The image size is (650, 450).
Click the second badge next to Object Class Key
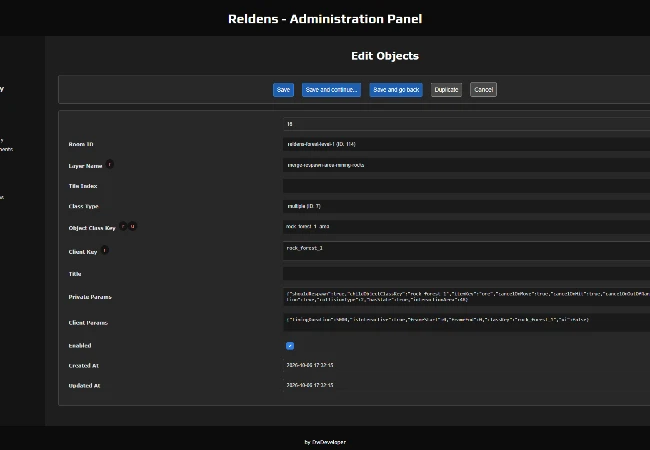pyautogui.click(x=132, y=226)
